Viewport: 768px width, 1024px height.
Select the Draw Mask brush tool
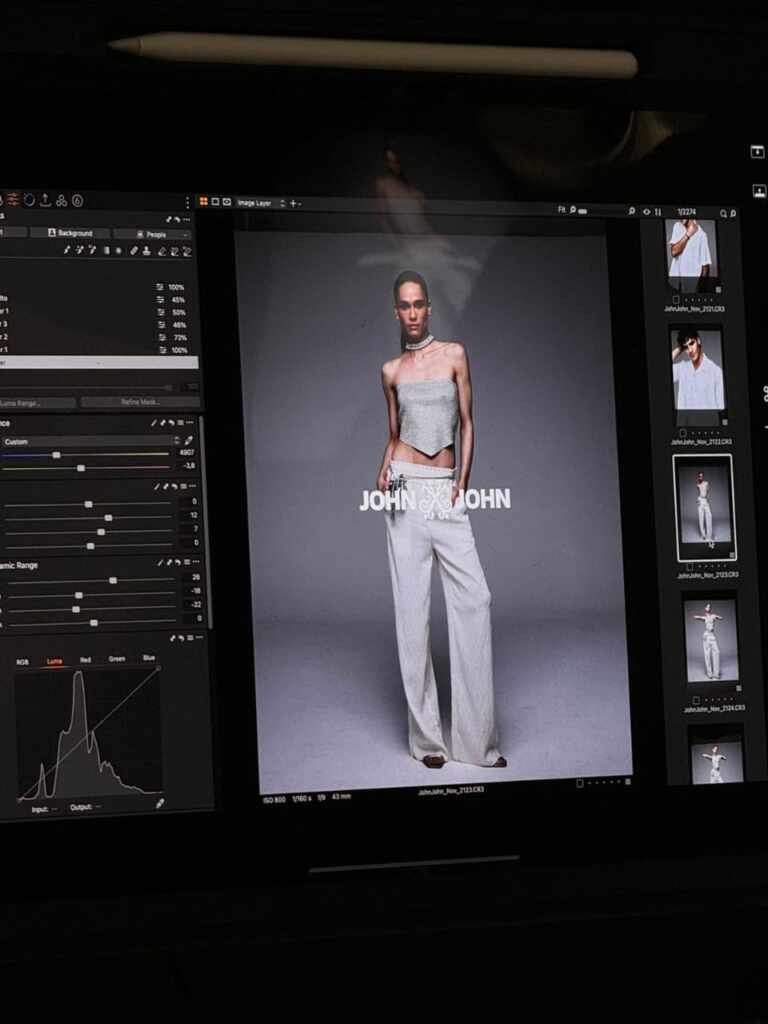[x=67, y=250]
